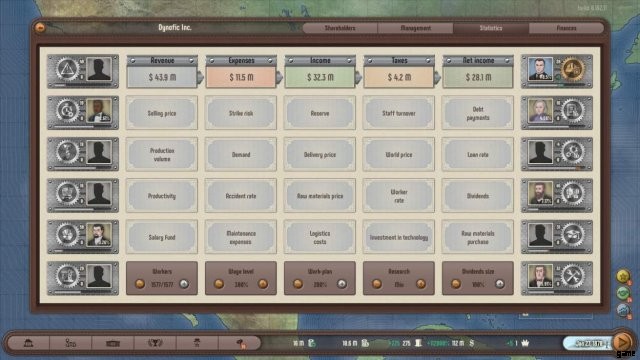
Task: Raise Research level with right button
Action: (x=421, y=284)
